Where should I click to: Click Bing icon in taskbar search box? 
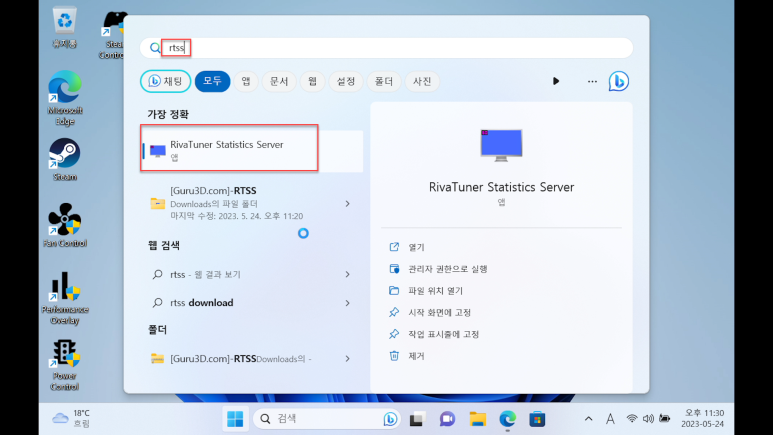[390, 419]
